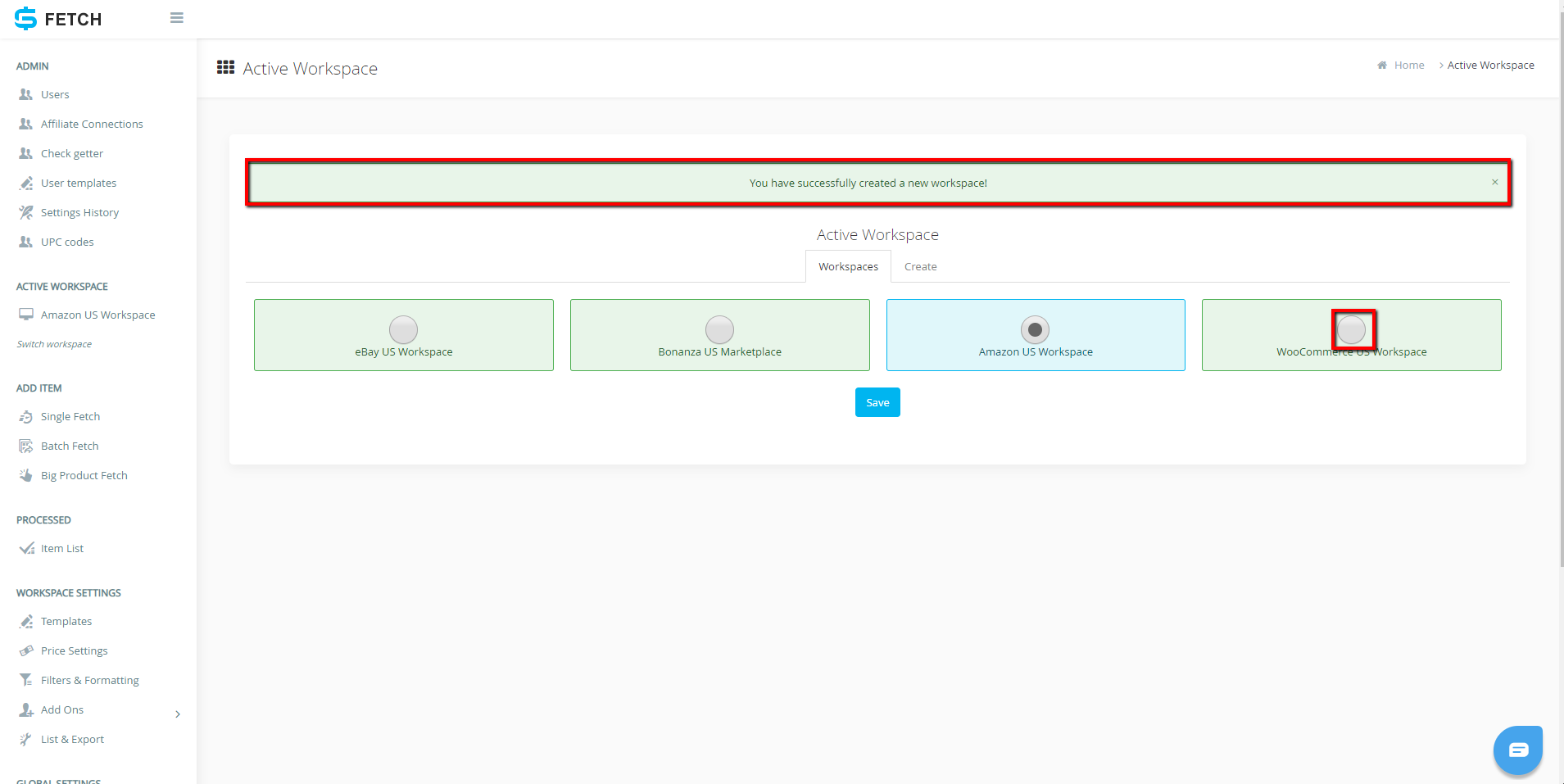Image resolution: width=1564 pixels, height=784 pixels.
Task: Open Big Product Fetch link
Action: coord(84,475)
